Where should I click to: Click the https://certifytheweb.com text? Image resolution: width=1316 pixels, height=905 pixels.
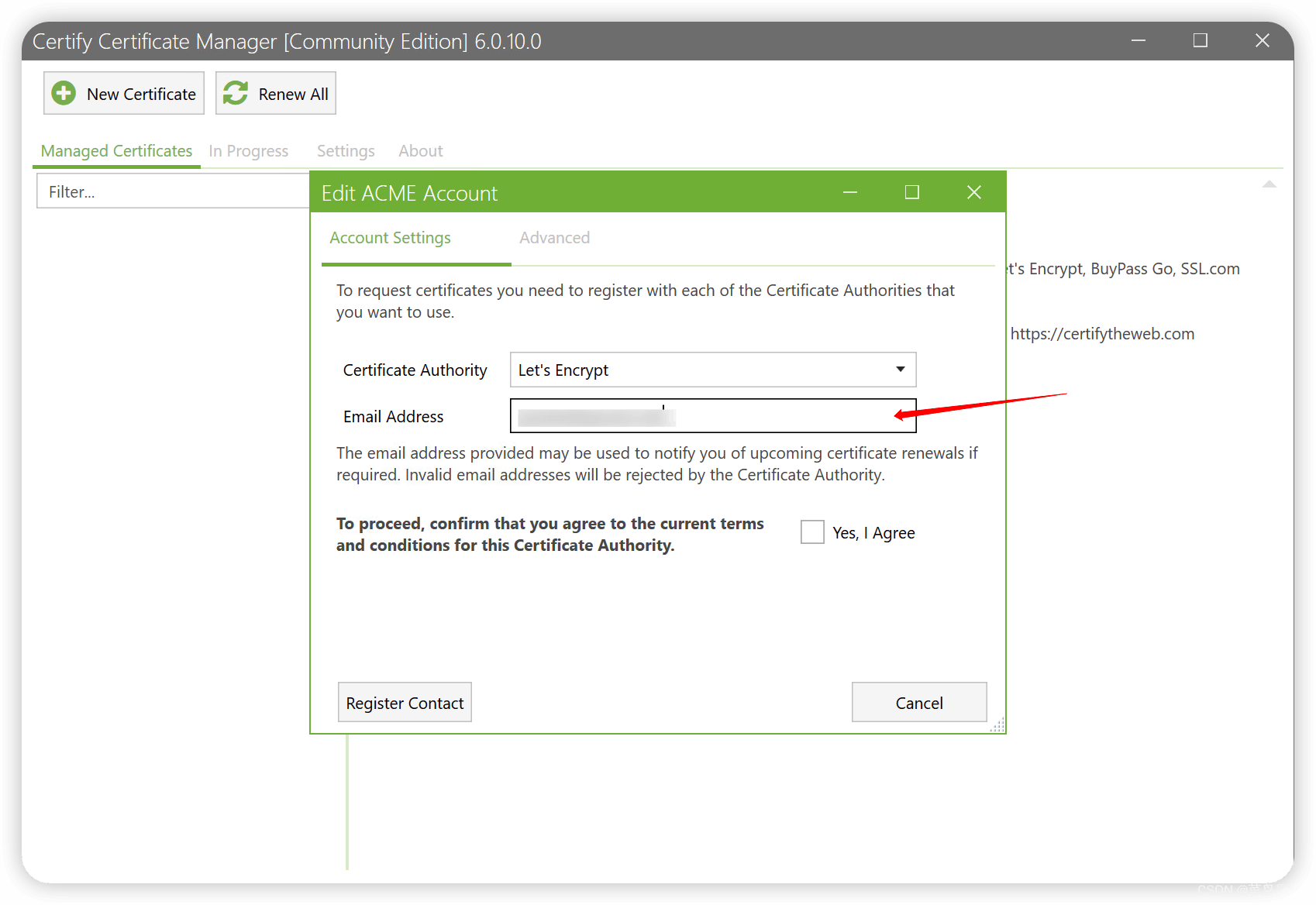click(x=1102, y=334)
